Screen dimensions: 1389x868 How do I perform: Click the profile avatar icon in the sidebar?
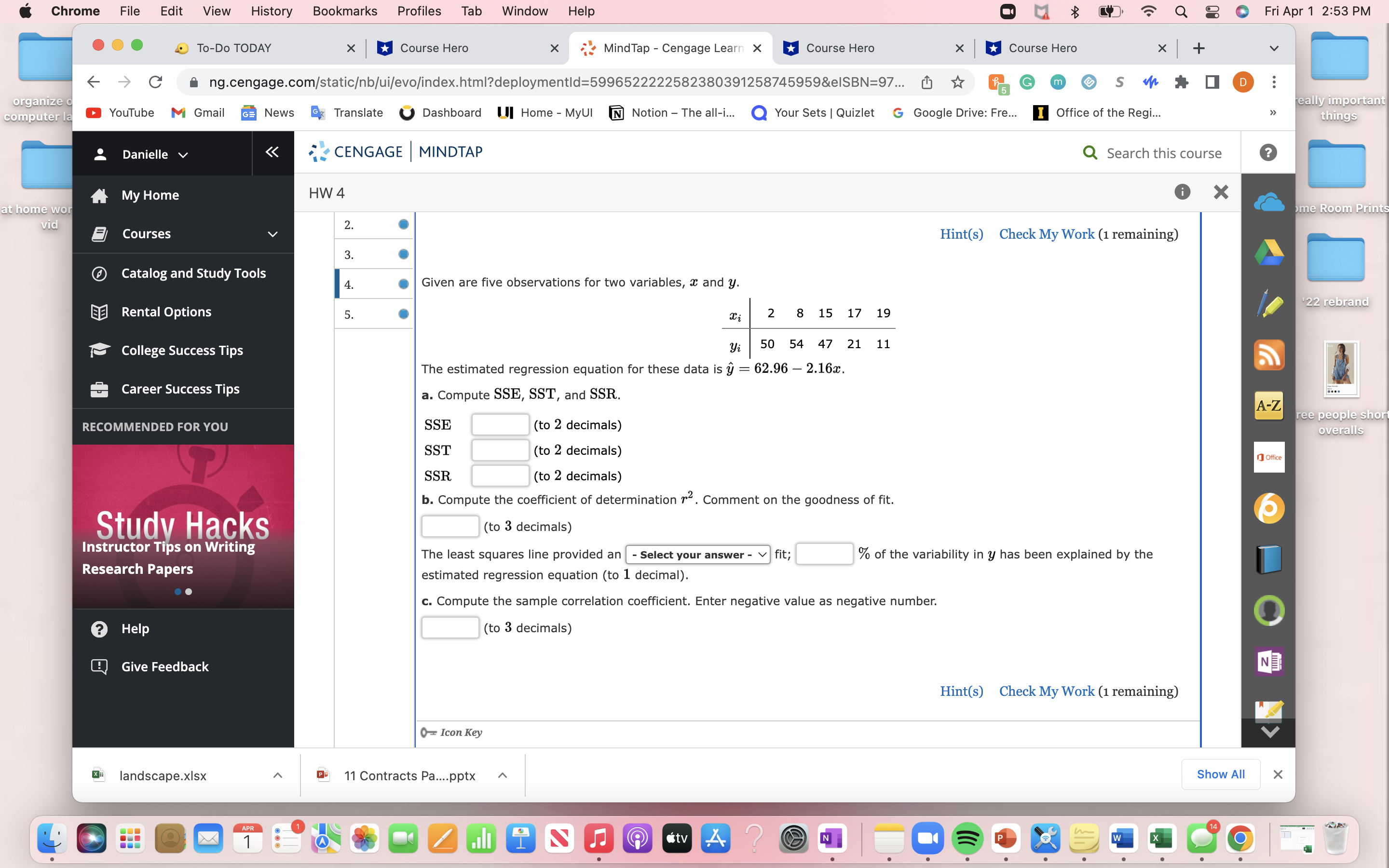1268,610
